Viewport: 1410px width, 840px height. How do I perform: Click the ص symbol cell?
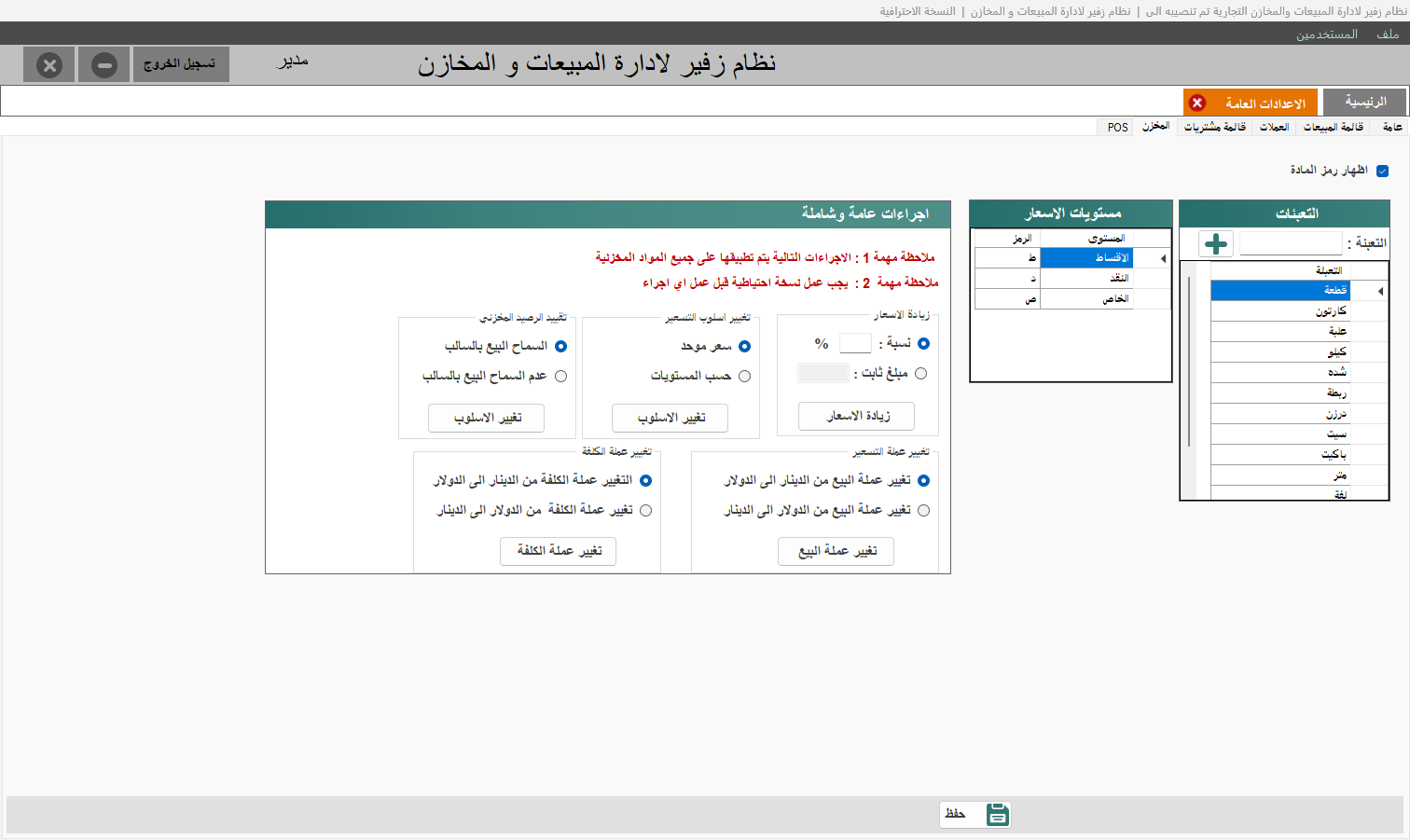pos(1007,299)
